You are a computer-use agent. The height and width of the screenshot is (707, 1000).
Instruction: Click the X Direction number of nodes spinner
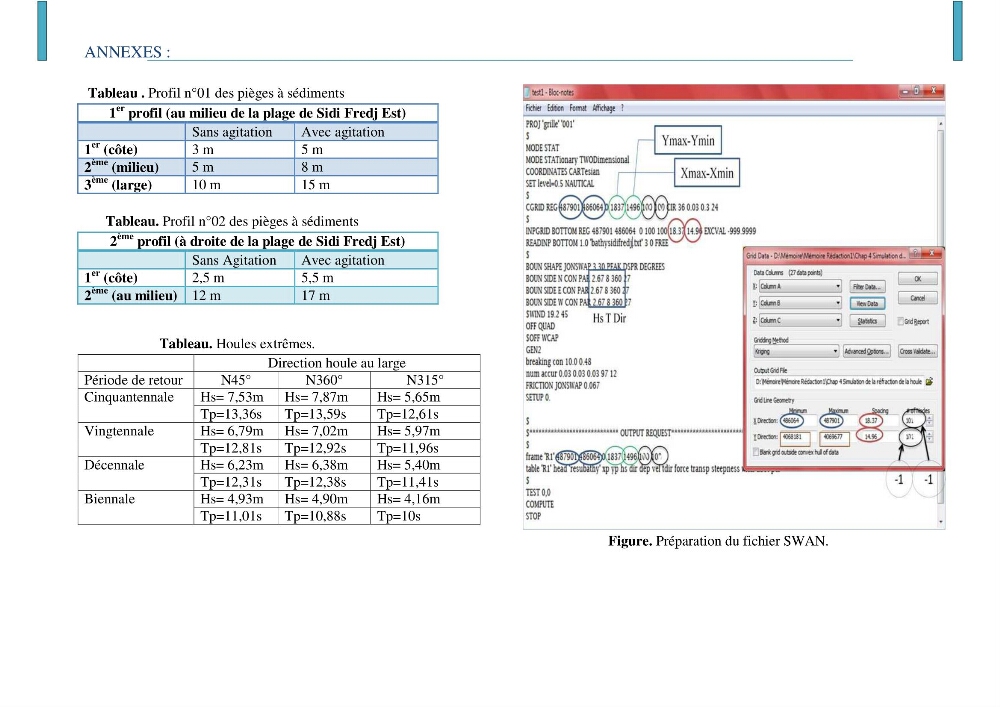pos(929,420)
